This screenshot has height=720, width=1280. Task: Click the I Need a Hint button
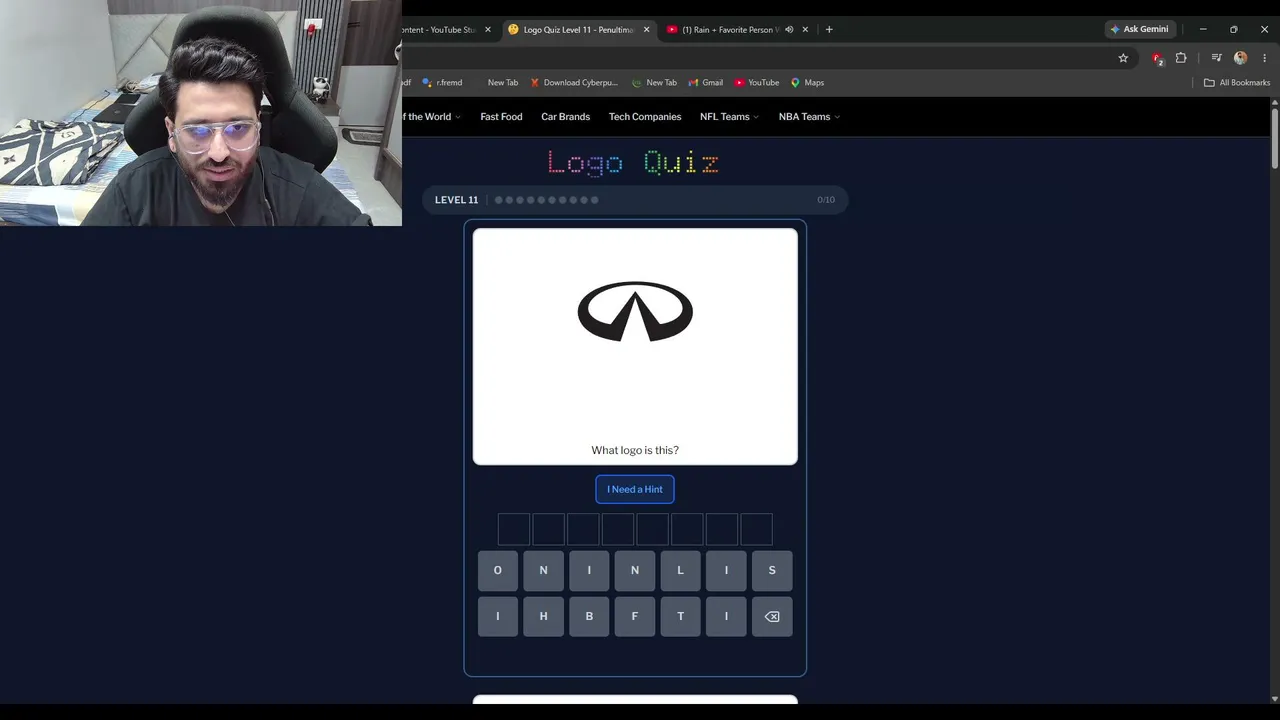click(635, 489)
